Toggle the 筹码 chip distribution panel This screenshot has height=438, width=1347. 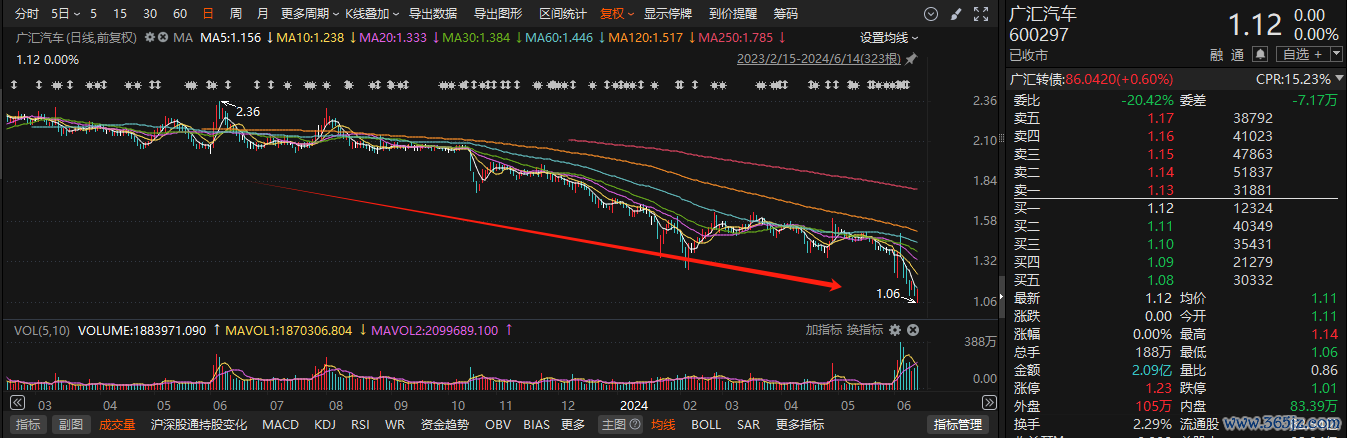(x=786, y=14)
